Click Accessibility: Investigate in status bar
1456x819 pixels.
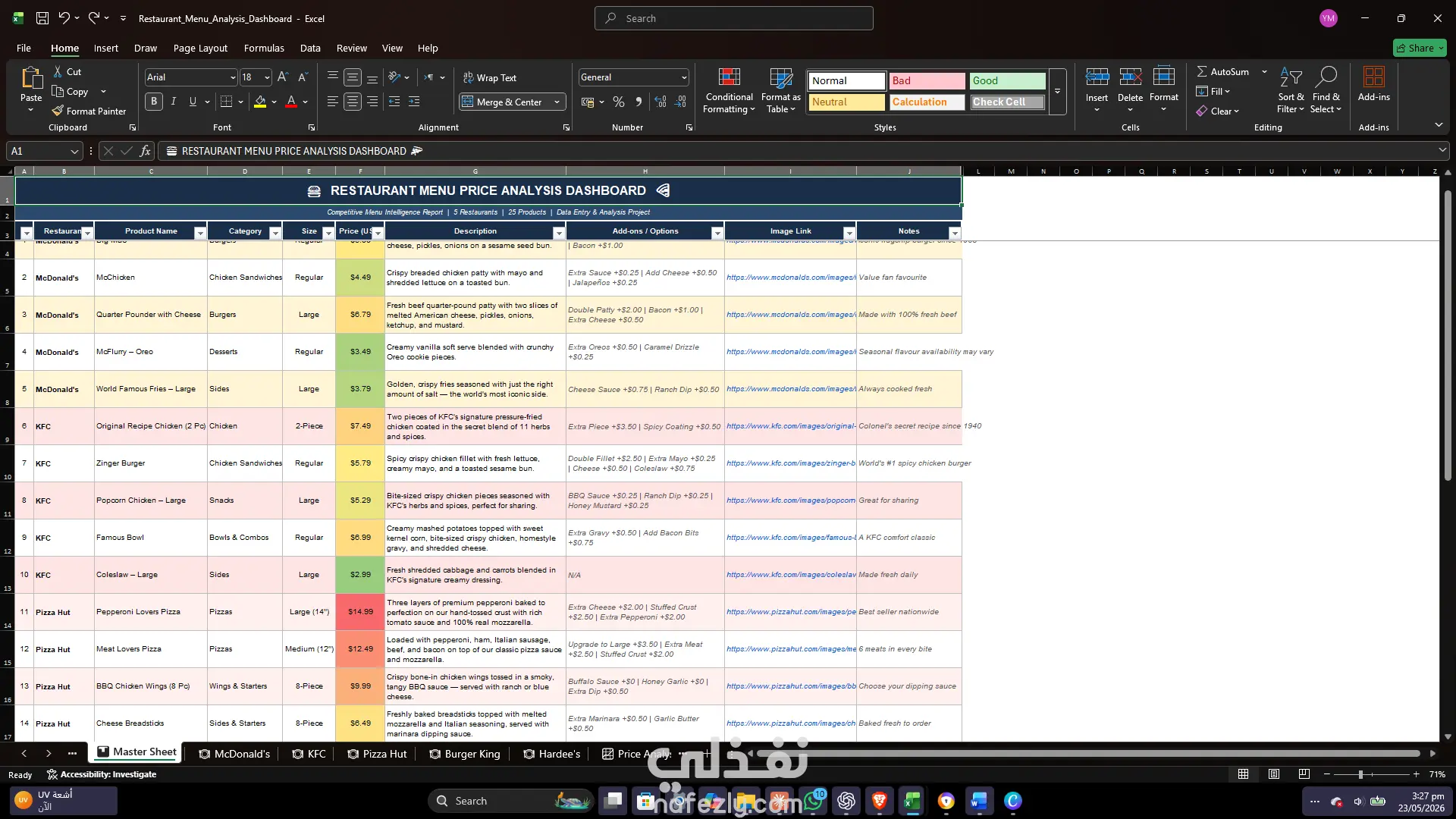coord(102,774)
